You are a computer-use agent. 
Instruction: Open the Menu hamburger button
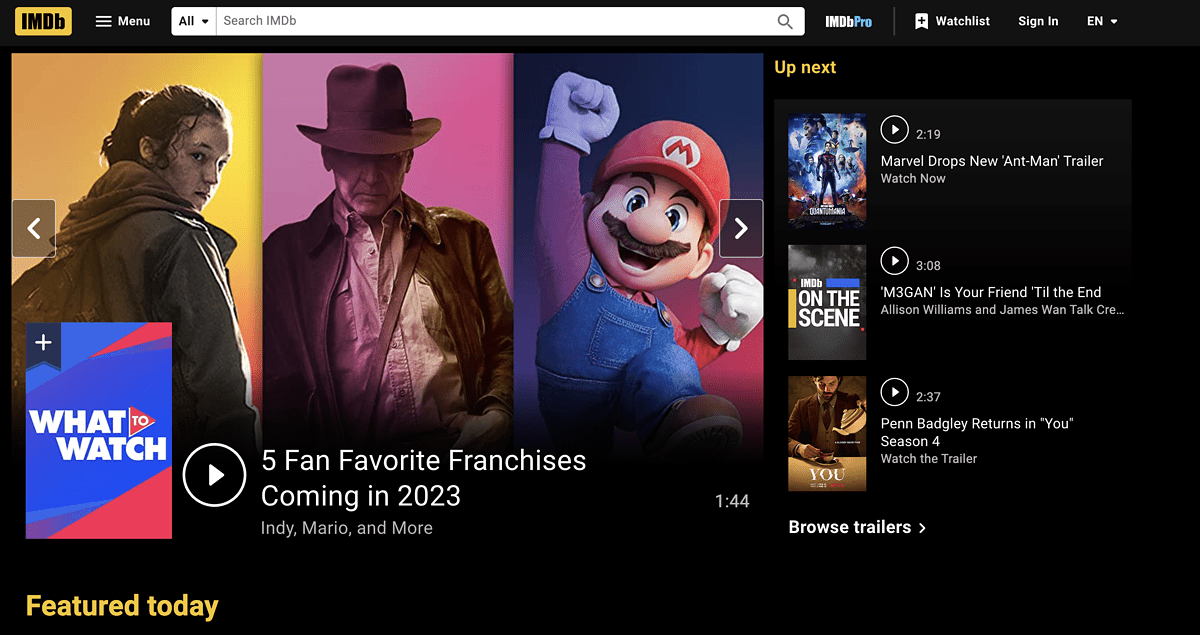[x=123, y=21]
